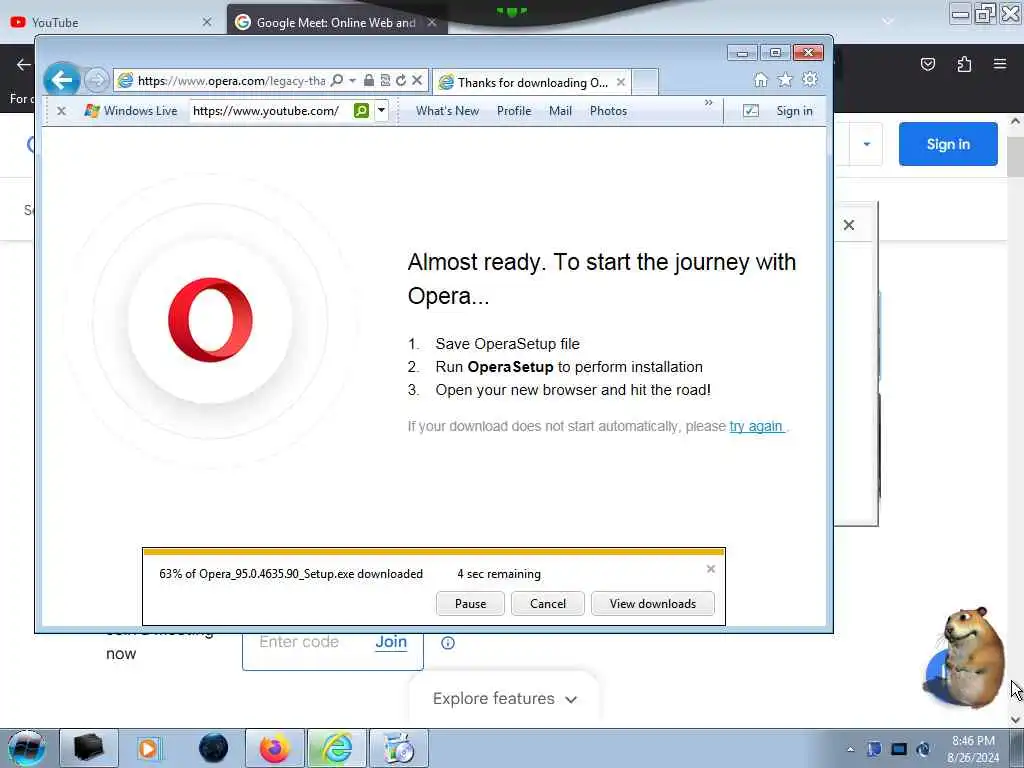Click the Internet Explorer back arrow button
The image size is (1024, 768).
pyautogui.click(x=61, y=80)
